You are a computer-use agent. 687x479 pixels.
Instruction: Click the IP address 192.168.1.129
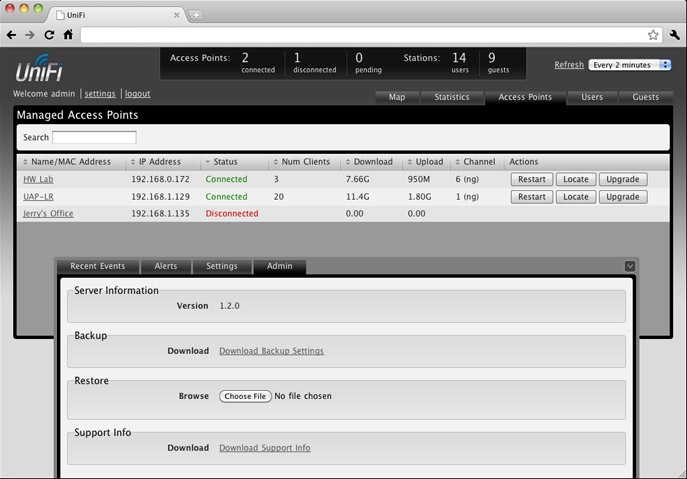pos(160,197)
